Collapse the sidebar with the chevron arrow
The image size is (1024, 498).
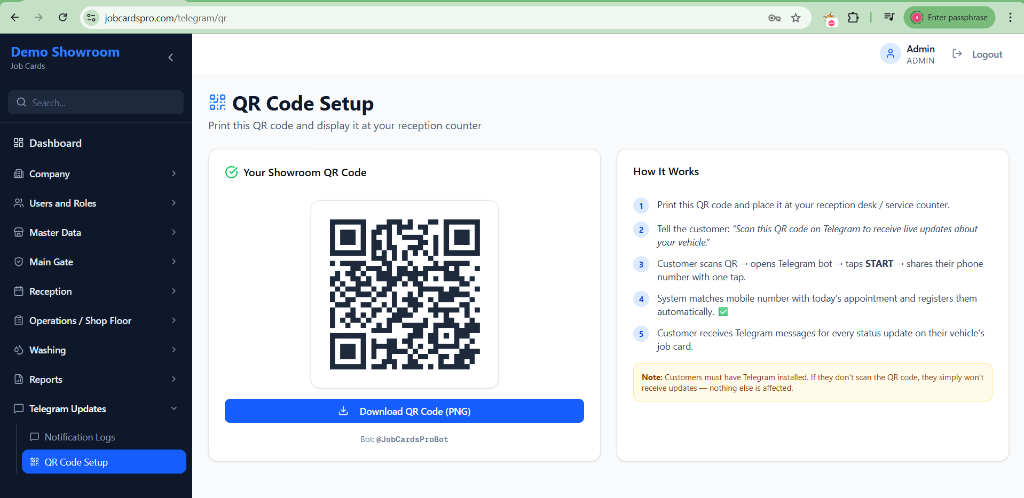coord(170,58)
